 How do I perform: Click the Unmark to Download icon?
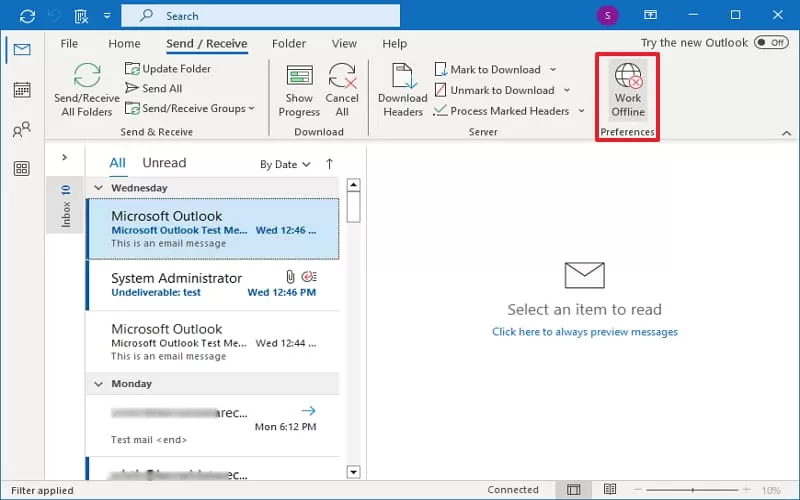pyautogui.click(x=440, y=90)
